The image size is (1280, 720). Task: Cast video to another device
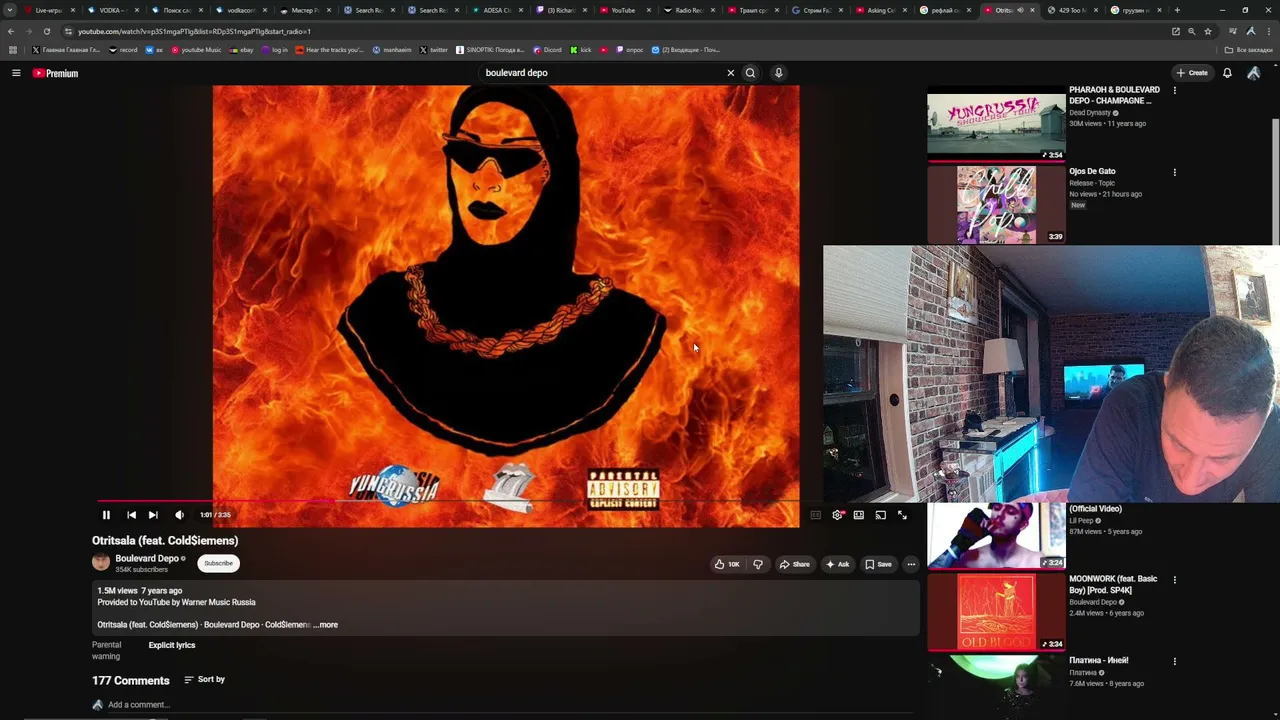coord(881,515)
